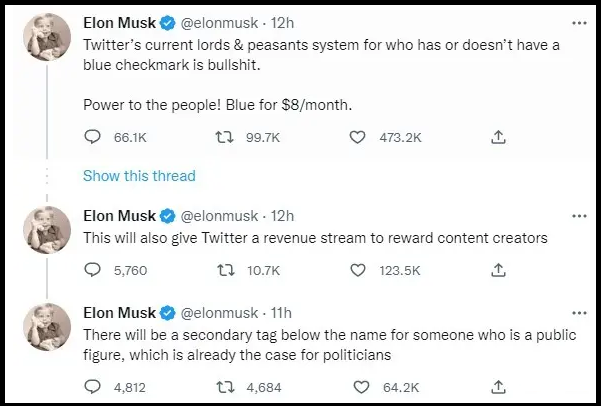Click the Show this thread link
The width and height of the screenshot is (601, 406).
point(139,176)
